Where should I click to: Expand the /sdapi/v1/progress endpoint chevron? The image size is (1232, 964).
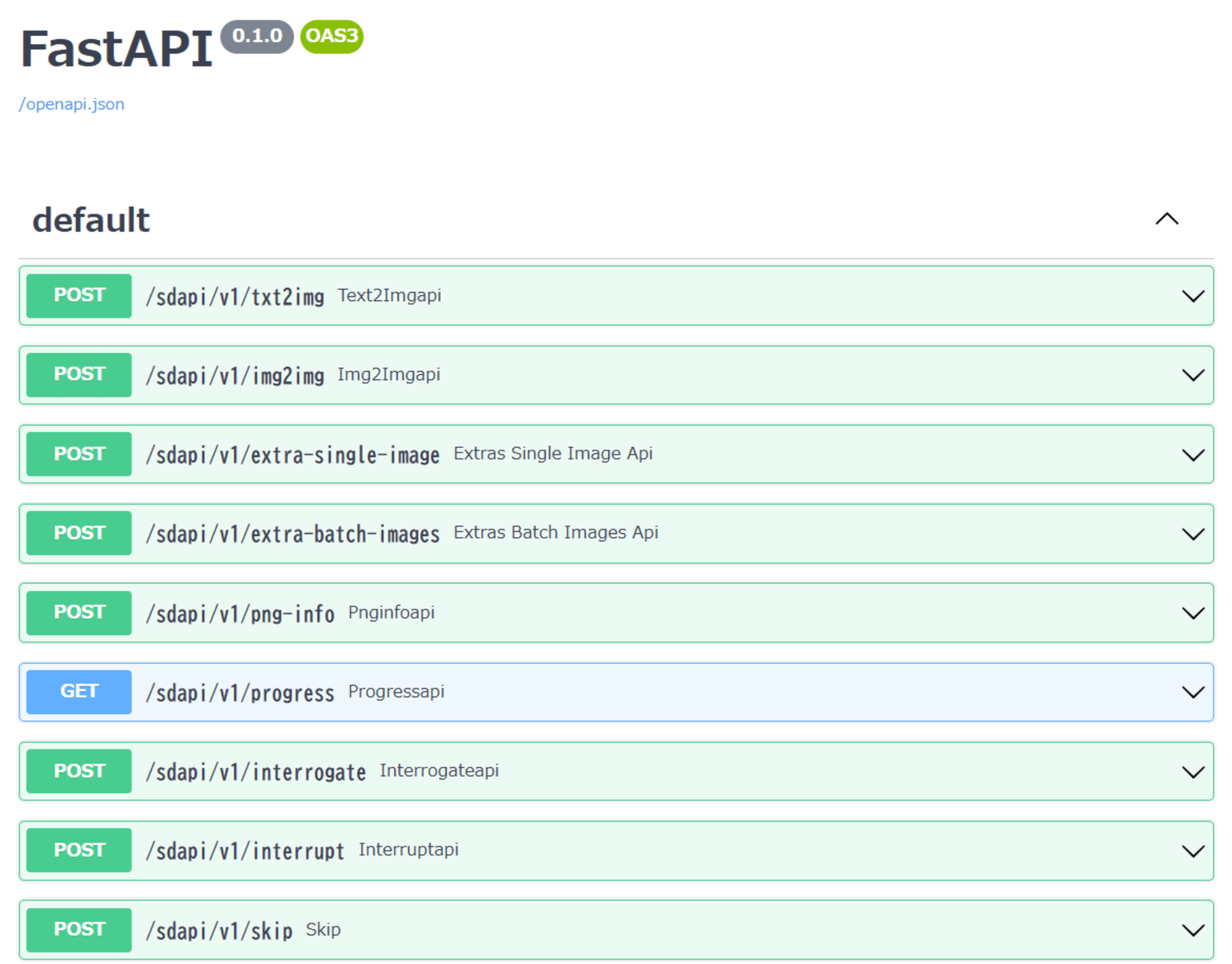point(1193,692)
